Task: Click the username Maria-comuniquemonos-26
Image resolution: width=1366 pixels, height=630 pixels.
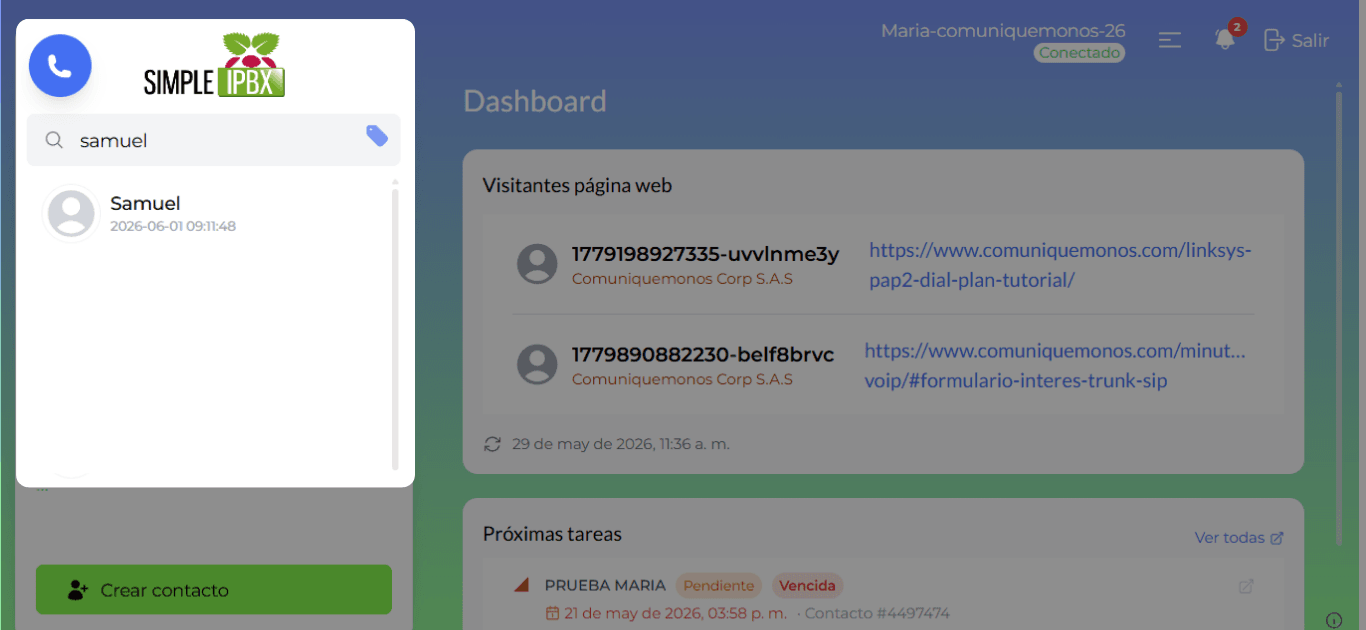Action: tap(1003, 30)
